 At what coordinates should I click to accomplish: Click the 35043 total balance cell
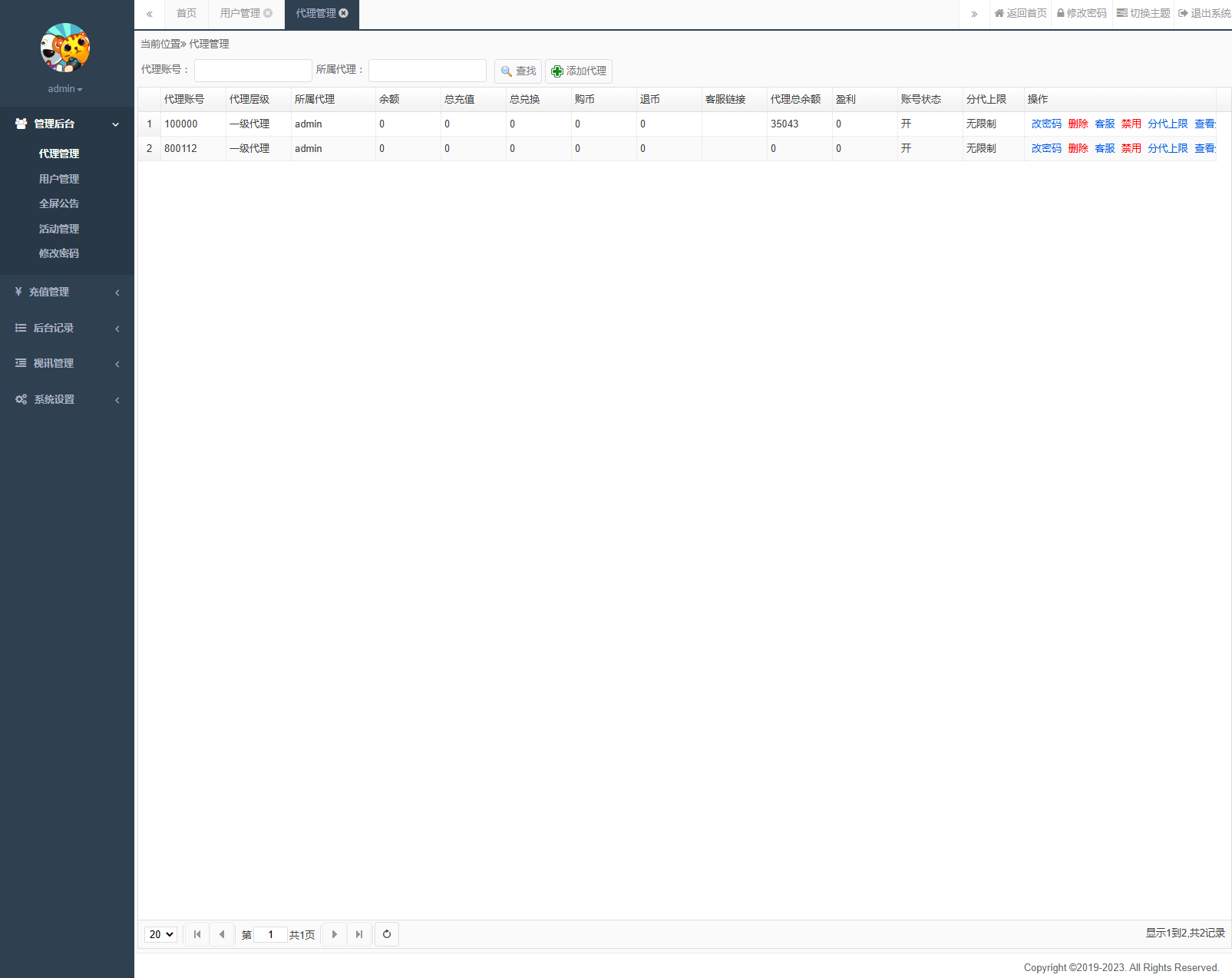(800, 124)
